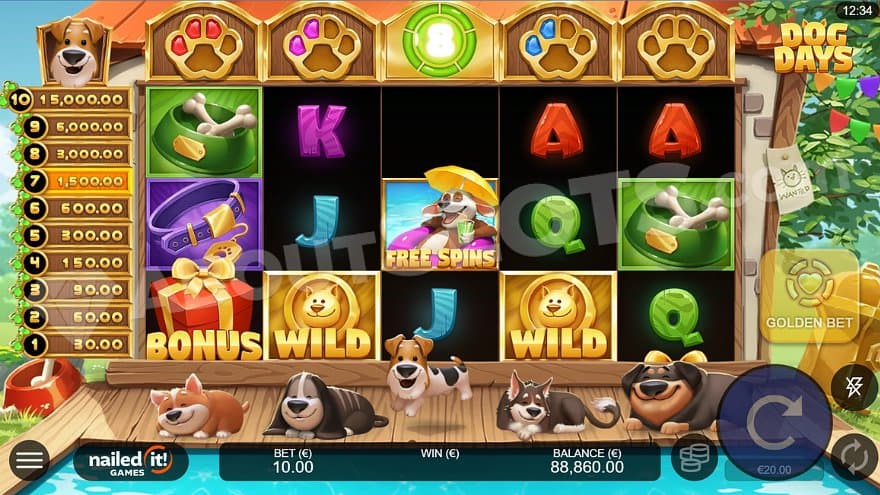Open bet settings via coin stack icon
Image resolution: width=880 pixels, height=495 pixels.
(694, 457)
